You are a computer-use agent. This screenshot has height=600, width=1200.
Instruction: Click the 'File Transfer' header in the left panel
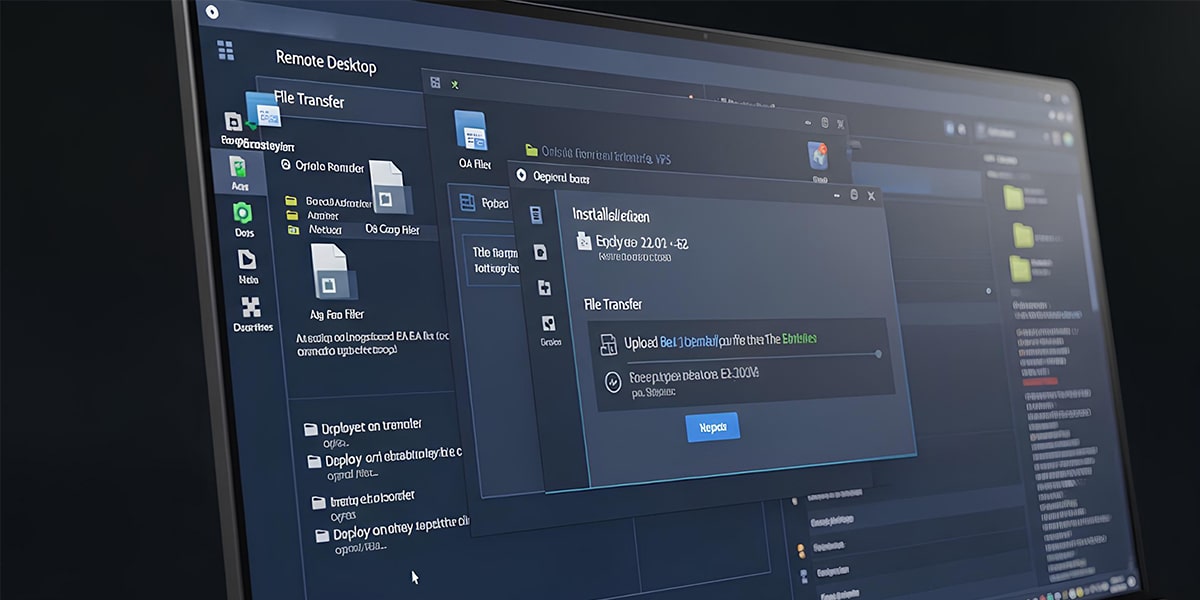tap(309, 102)
